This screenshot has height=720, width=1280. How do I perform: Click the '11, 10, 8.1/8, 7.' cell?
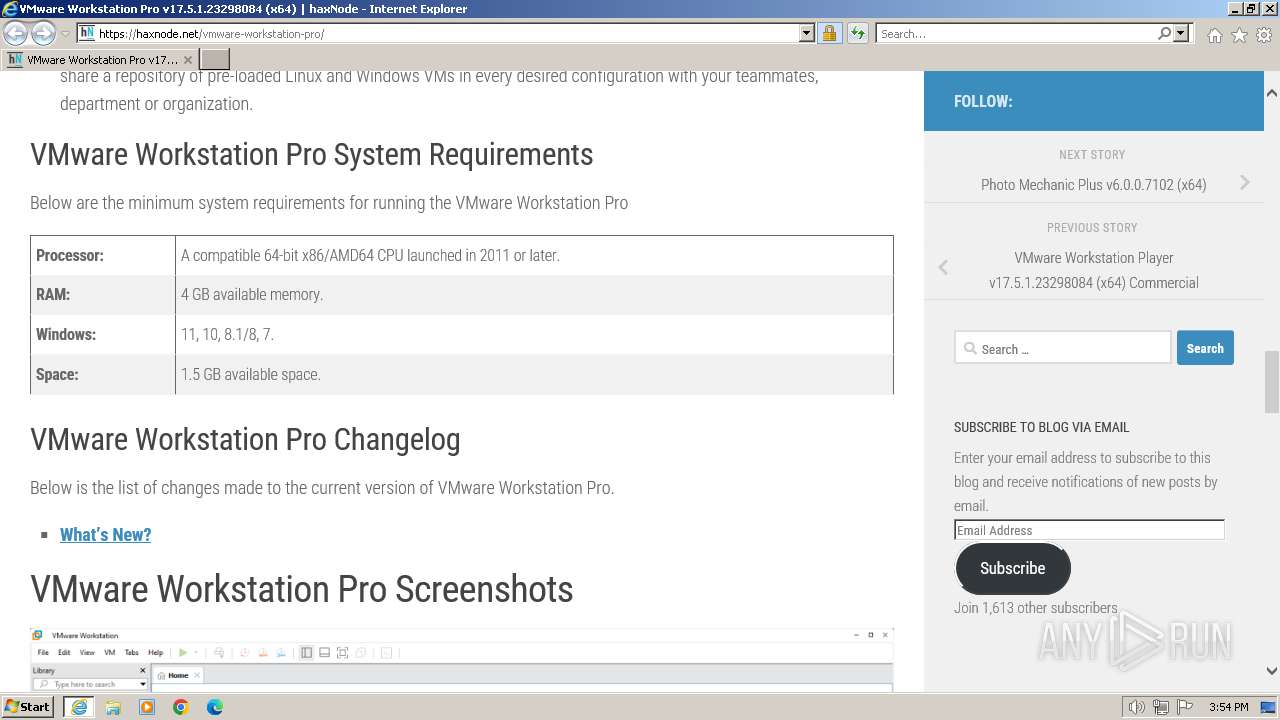pyautogui.click(x=534, y=335)
